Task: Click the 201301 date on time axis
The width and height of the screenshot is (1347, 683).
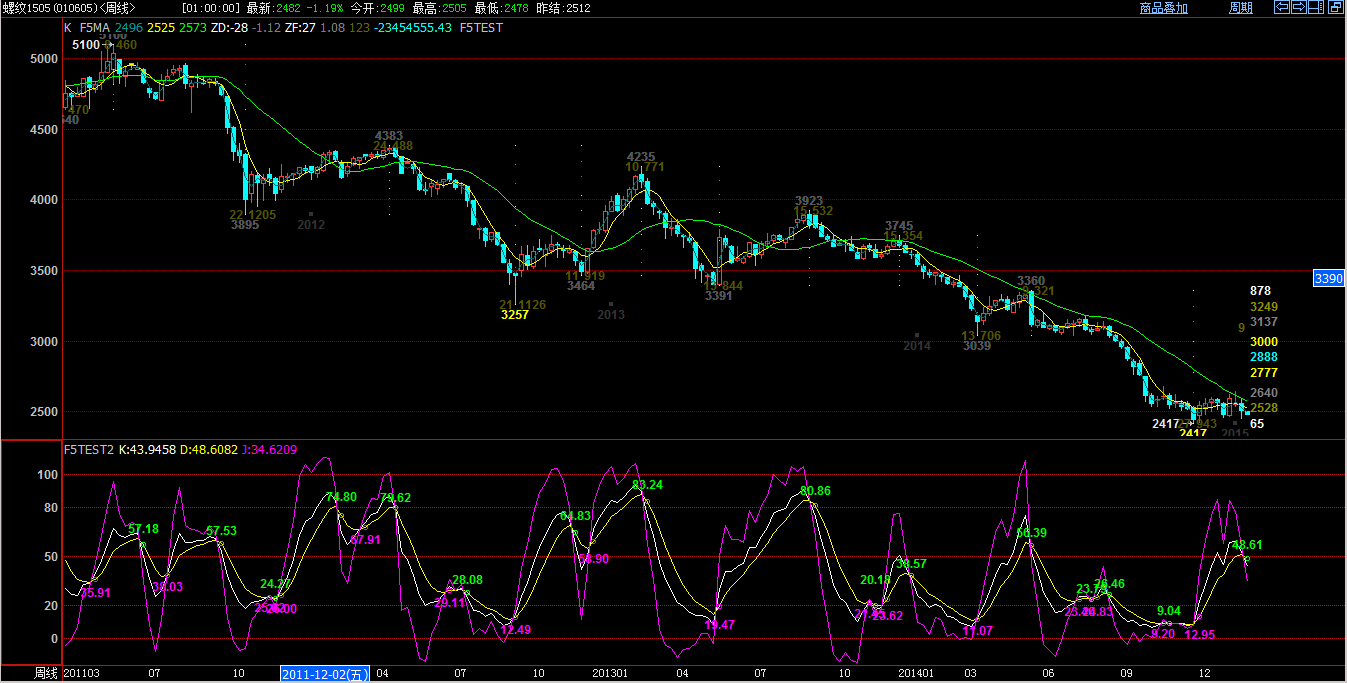Action: click(610, 674)
